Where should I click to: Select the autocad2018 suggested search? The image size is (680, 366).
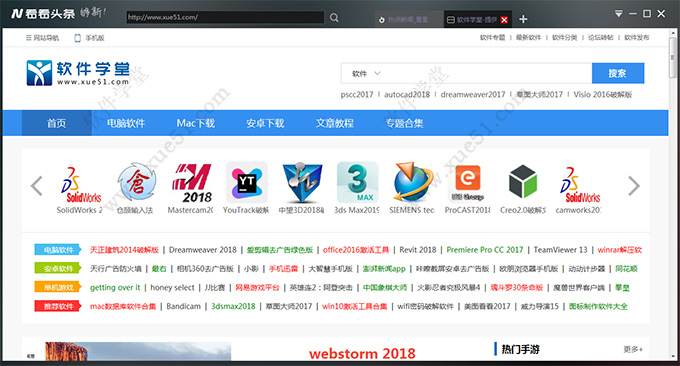point(407,95)
